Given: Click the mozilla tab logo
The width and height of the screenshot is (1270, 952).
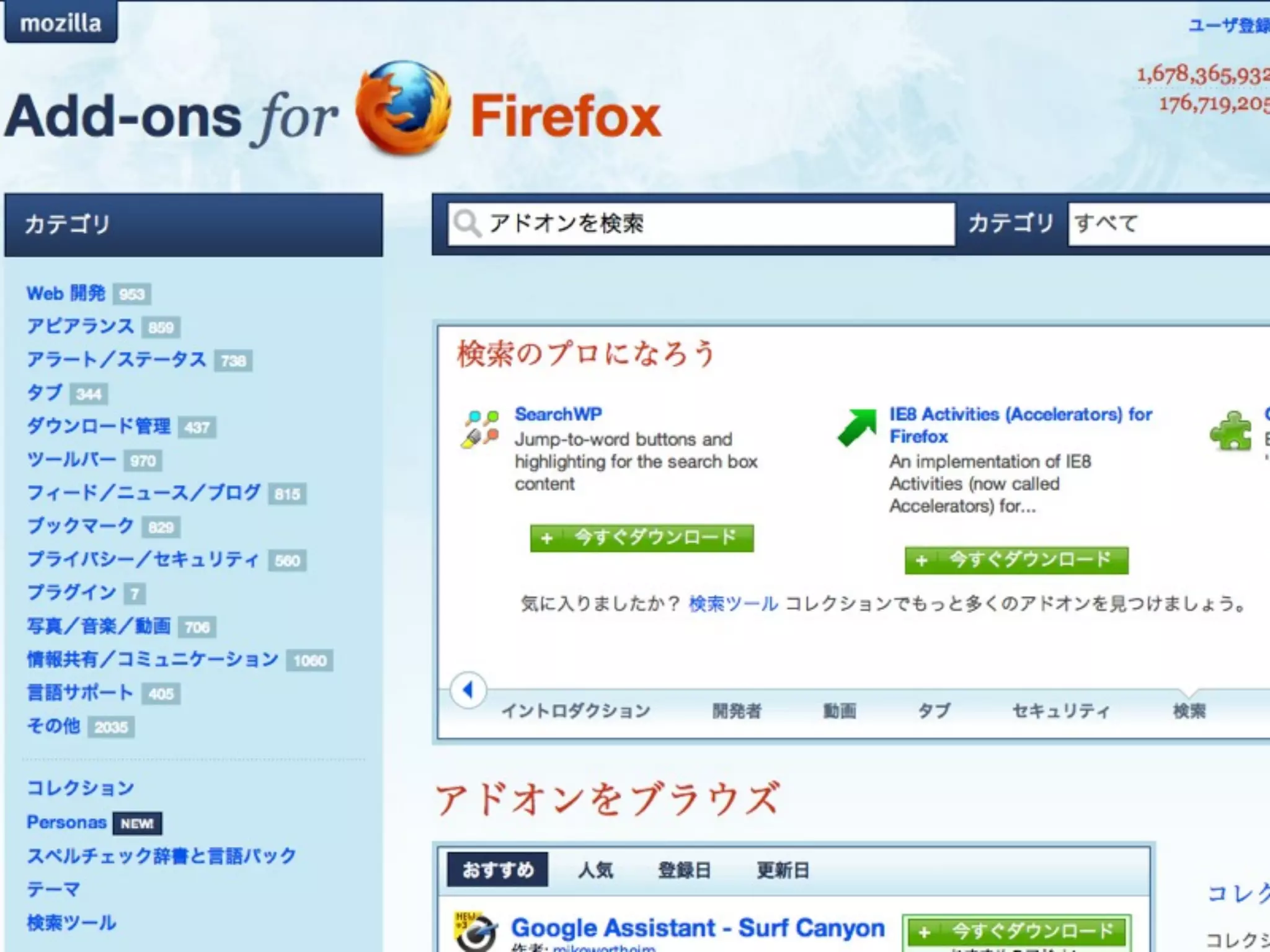Looking at the screenshot, I should click(61, 23).
